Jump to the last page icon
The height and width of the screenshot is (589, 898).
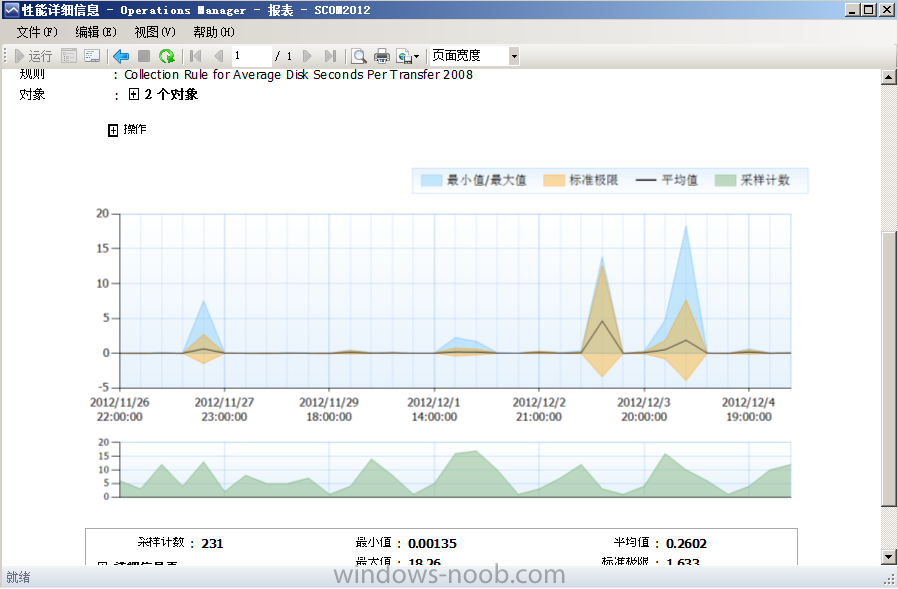point(330,56)
